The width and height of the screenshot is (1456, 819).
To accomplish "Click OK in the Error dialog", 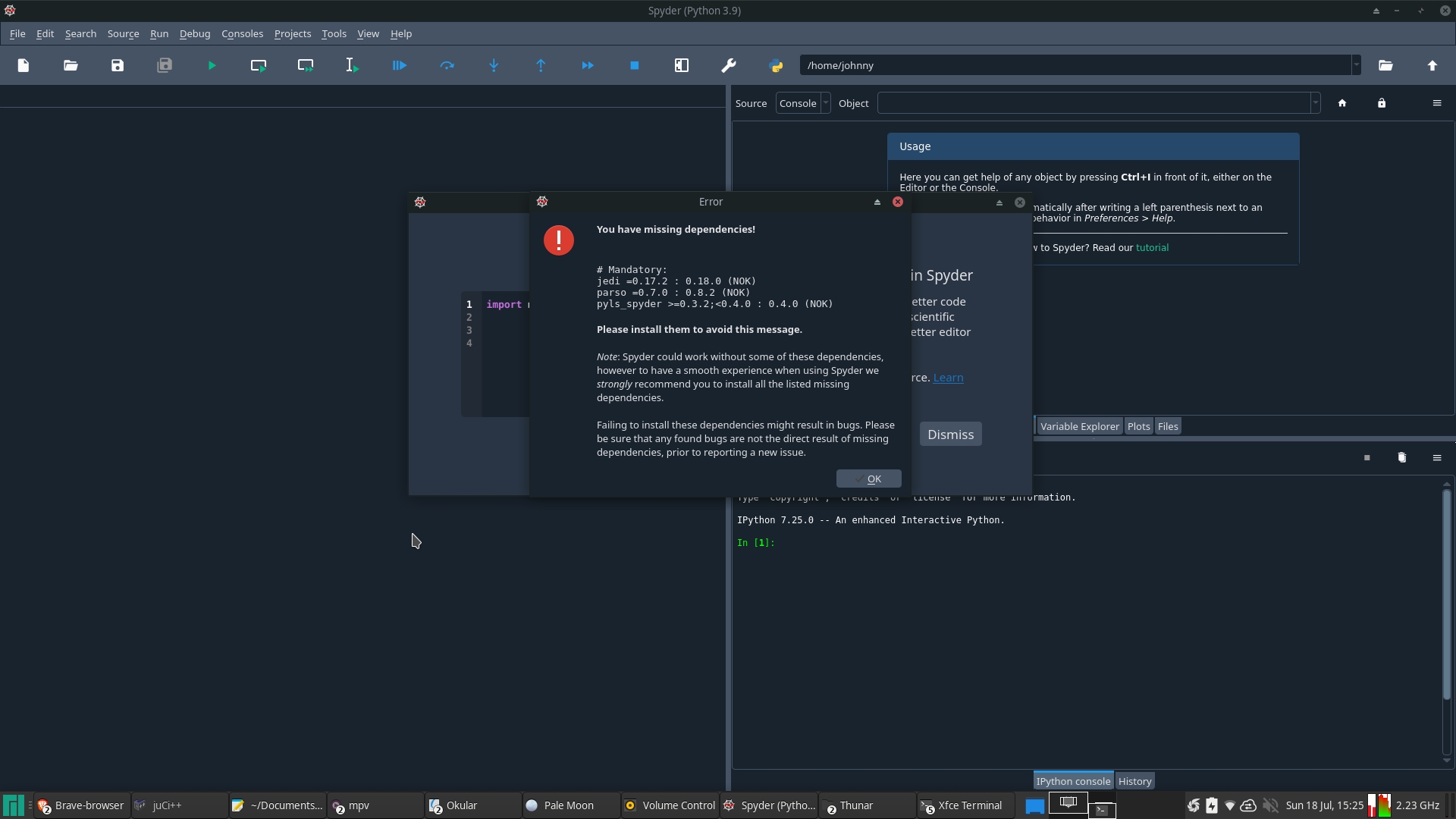I will [x=868, y=479].
